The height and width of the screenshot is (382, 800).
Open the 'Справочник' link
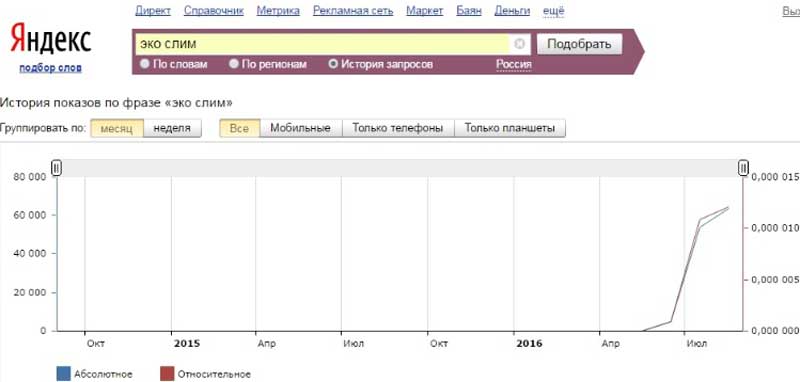214,11
